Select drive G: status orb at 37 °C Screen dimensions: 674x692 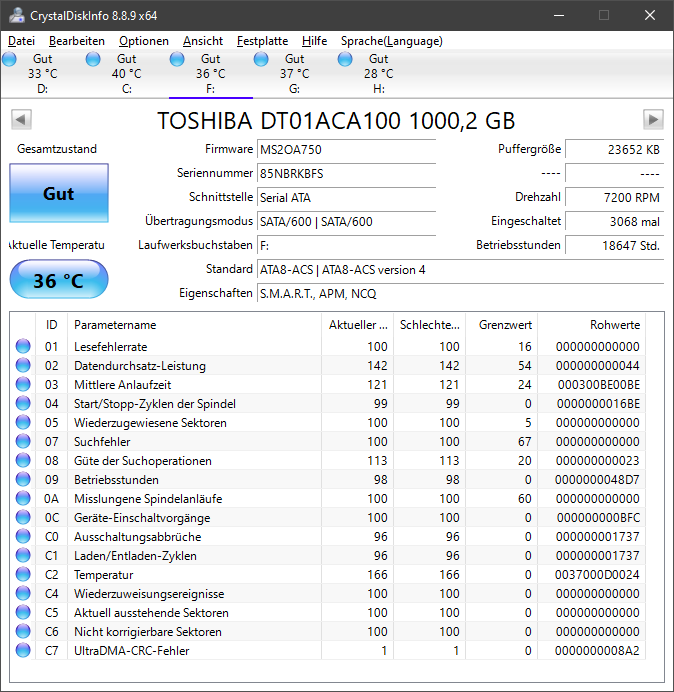(x=261, y=59)
